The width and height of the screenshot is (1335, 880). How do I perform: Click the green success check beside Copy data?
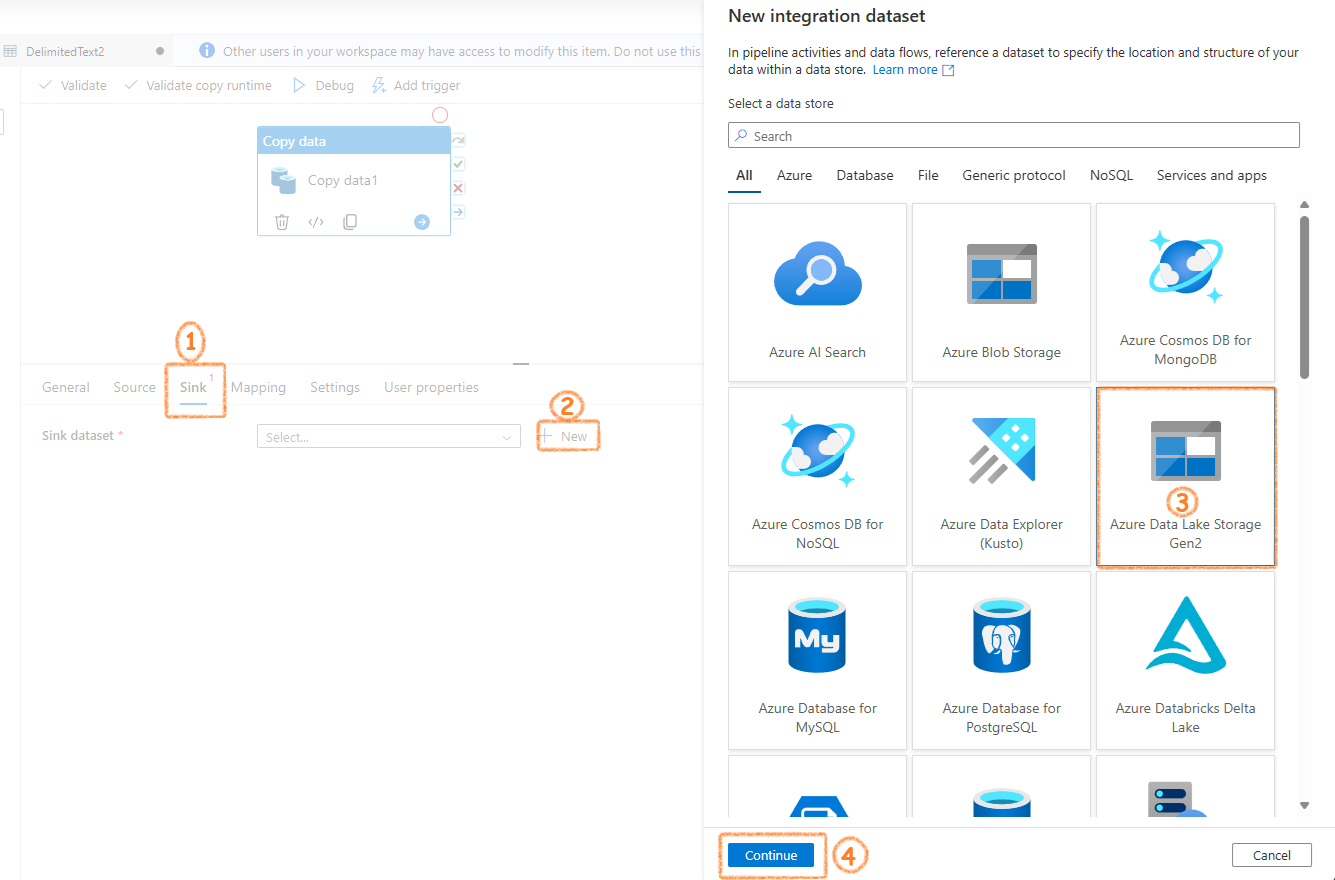(x=458, y=164)
